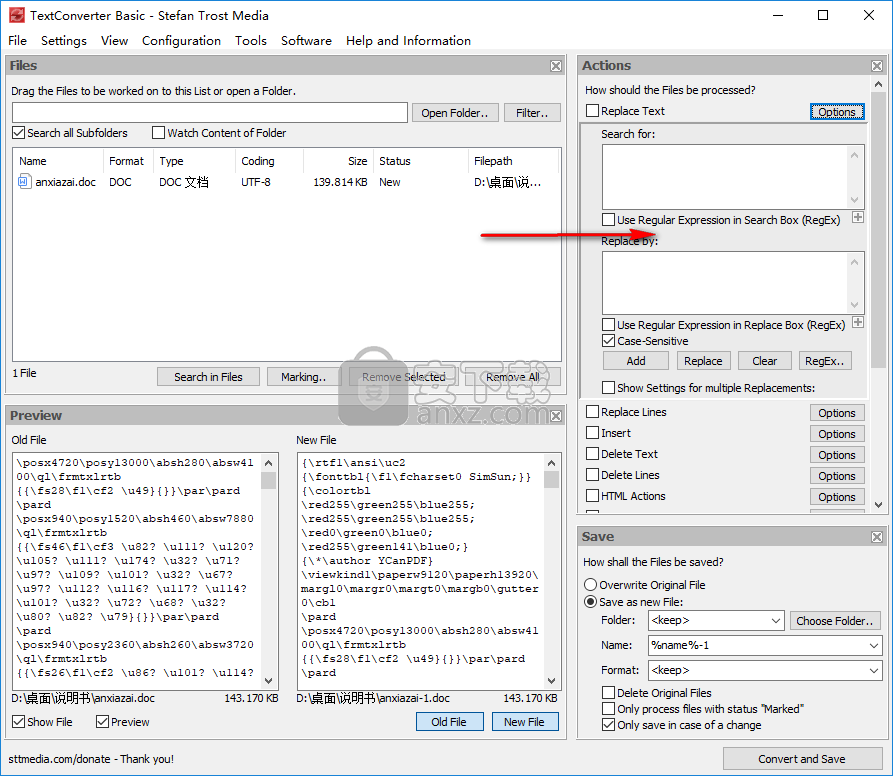Click the Filter button

click(532, 113)
